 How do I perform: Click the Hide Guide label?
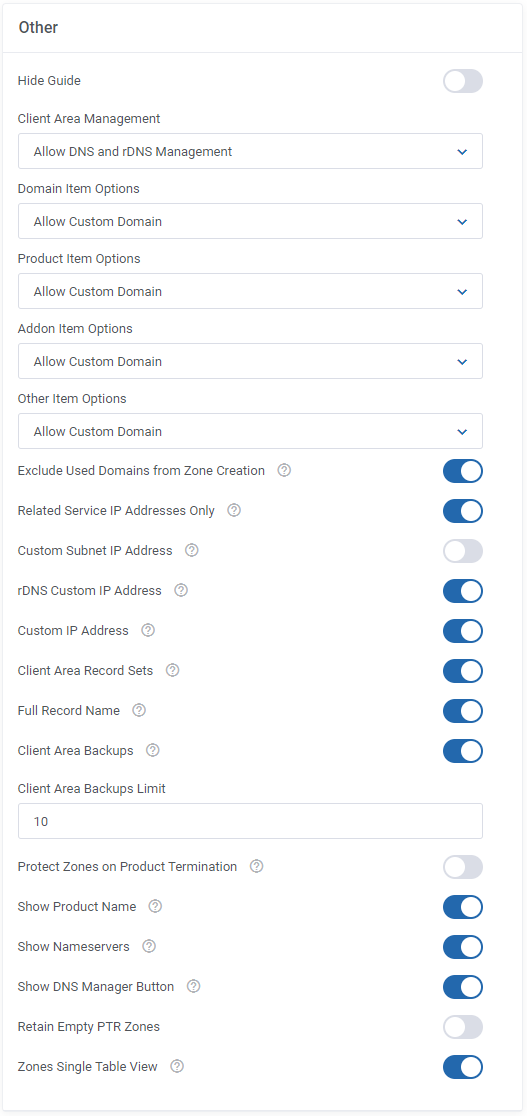pos(49,80)
